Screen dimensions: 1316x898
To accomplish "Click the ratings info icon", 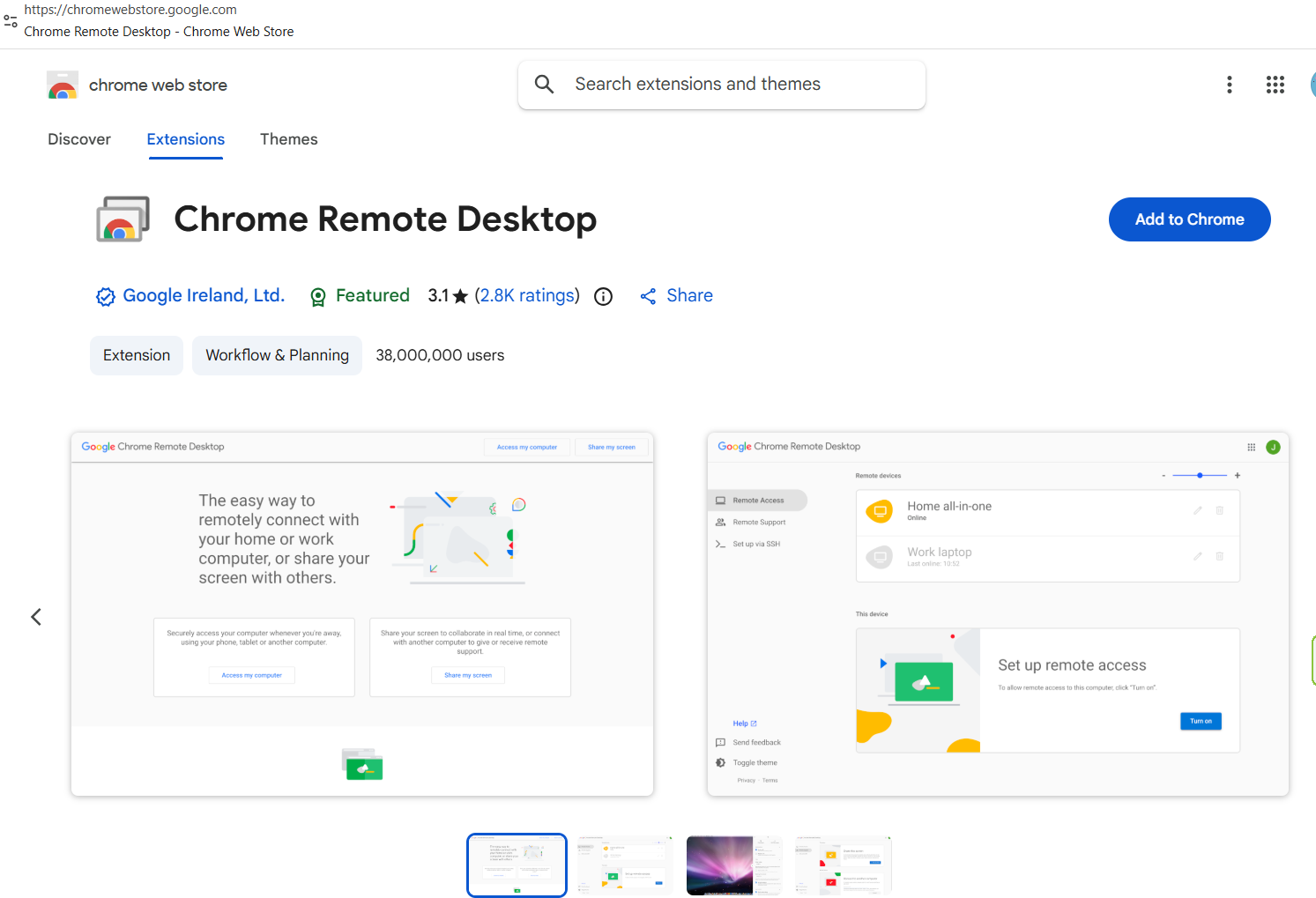I will coord(604,297).
